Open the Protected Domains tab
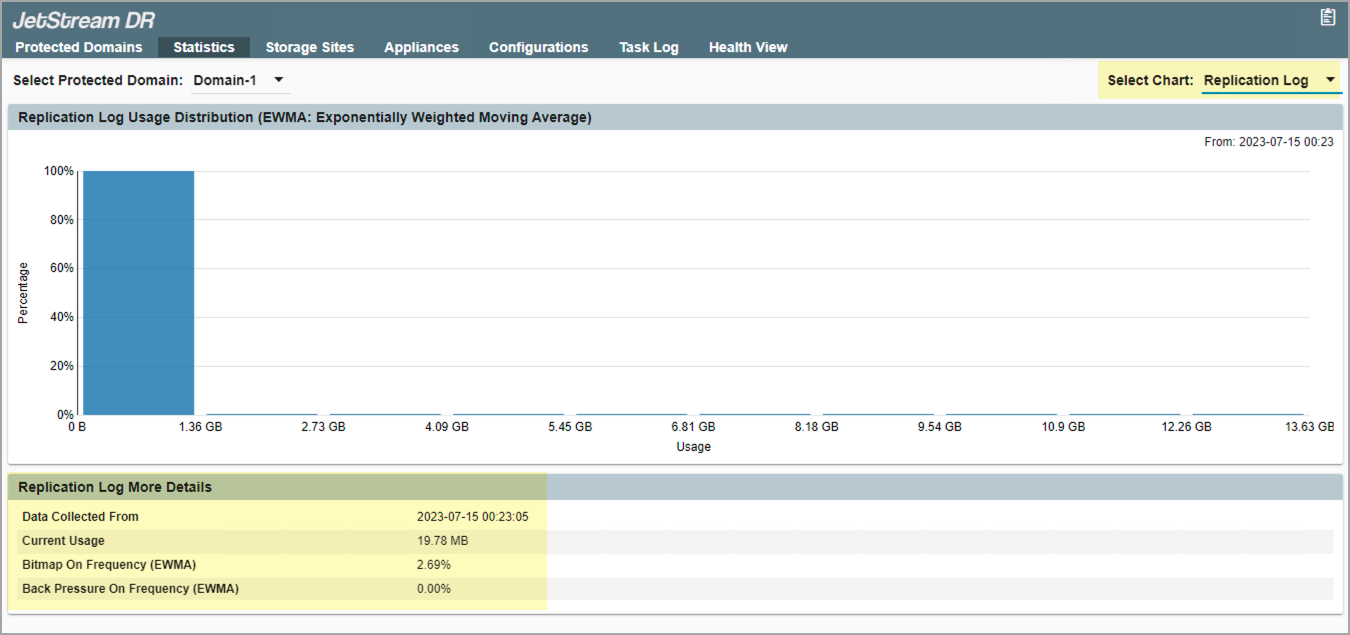Image resolution: width=1350 pixels, height=635 pixels. pos(79,47)
